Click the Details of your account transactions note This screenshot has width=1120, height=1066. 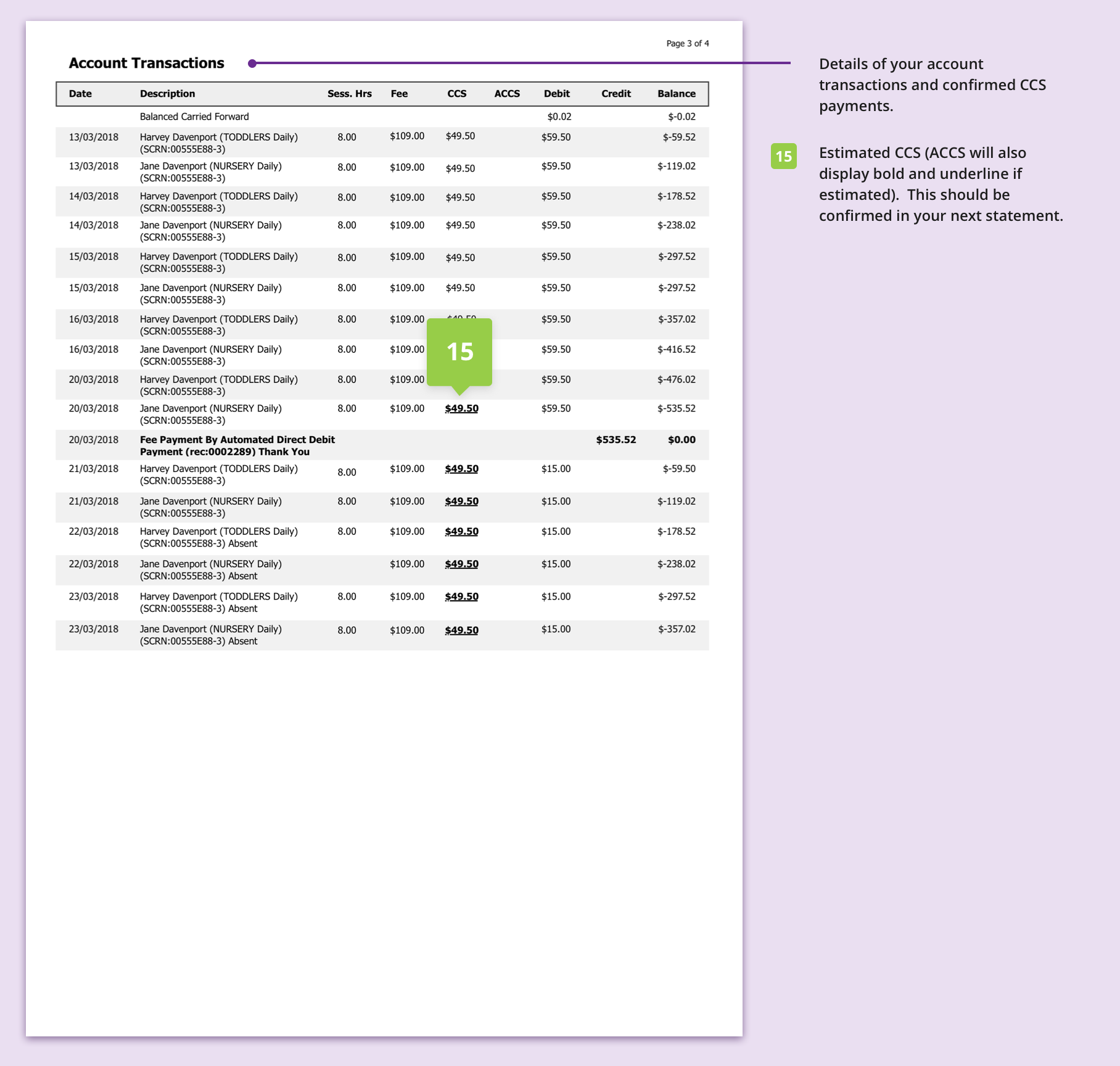(932, 85)
